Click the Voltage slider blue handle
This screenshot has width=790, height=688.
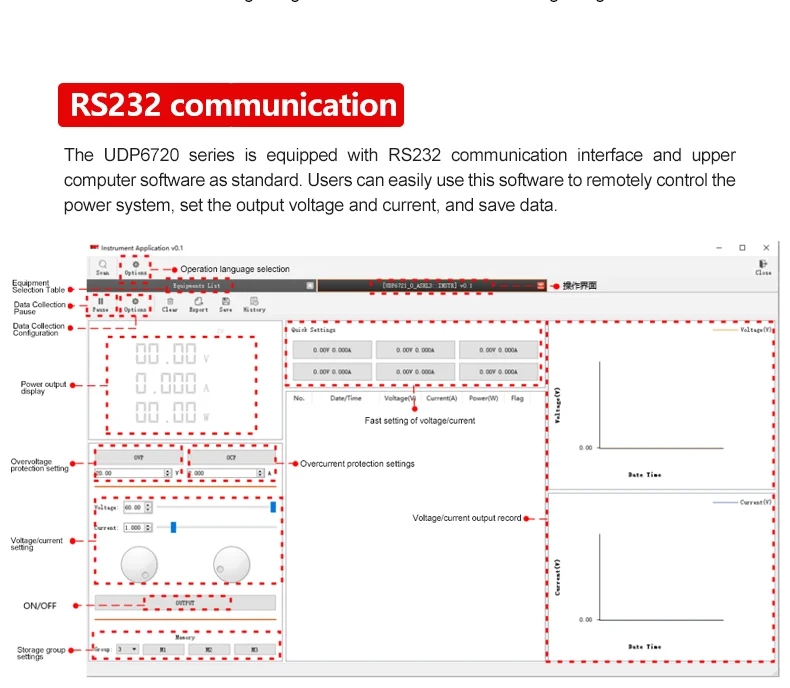[x=273, y=507]
